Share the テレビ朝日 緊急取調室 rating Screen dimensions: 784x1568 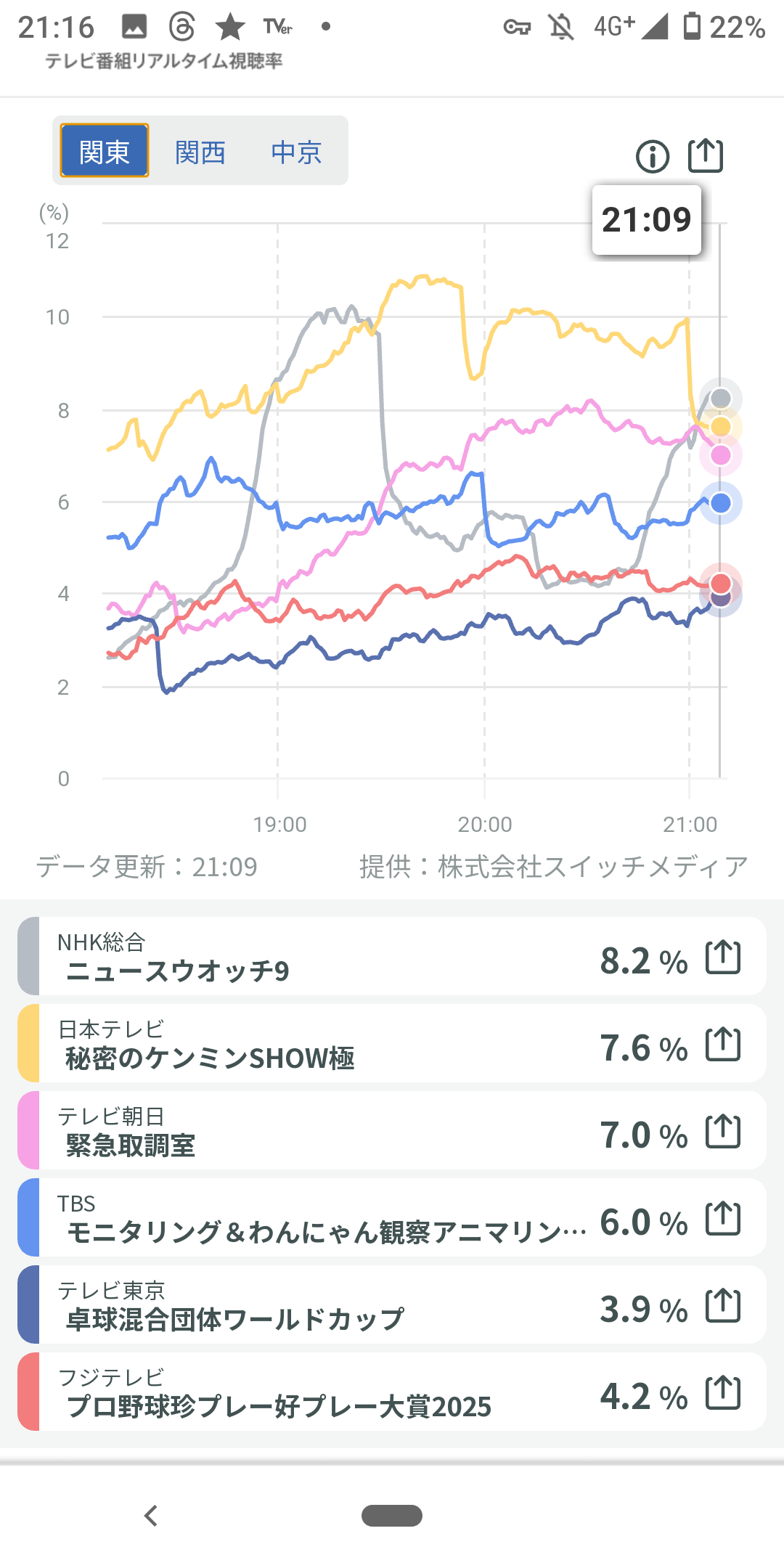pyautogui.click(x=723, y=1131)
